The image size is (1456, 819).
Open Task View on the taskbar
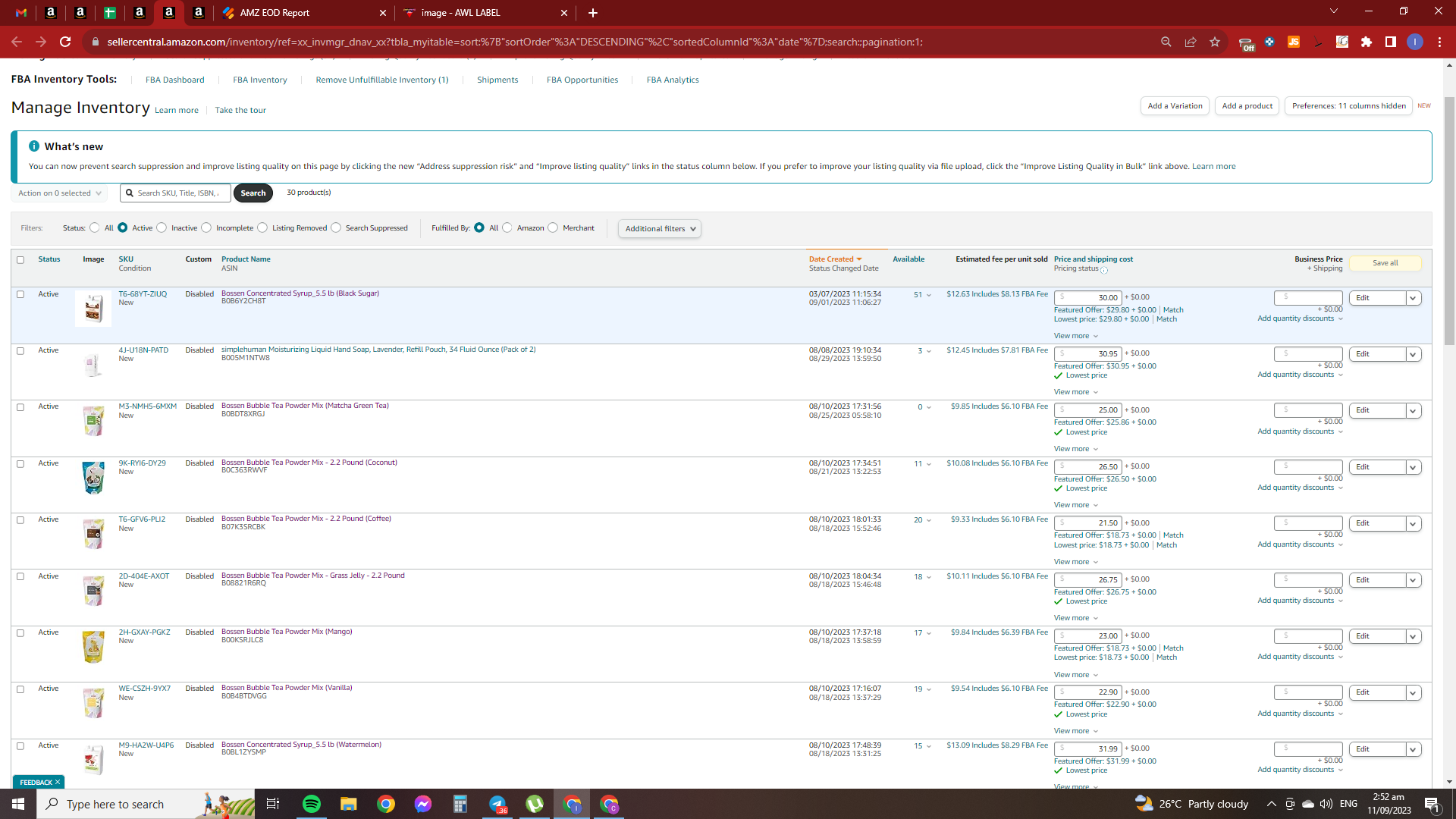[x=273, y=804]
